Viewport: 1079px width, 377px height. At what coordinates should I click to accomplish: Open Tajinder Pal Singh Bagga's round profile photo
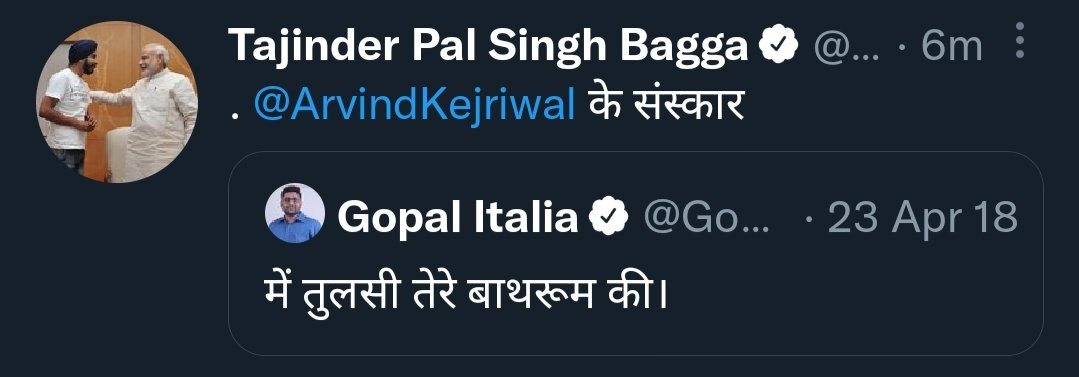pos(117,102)
